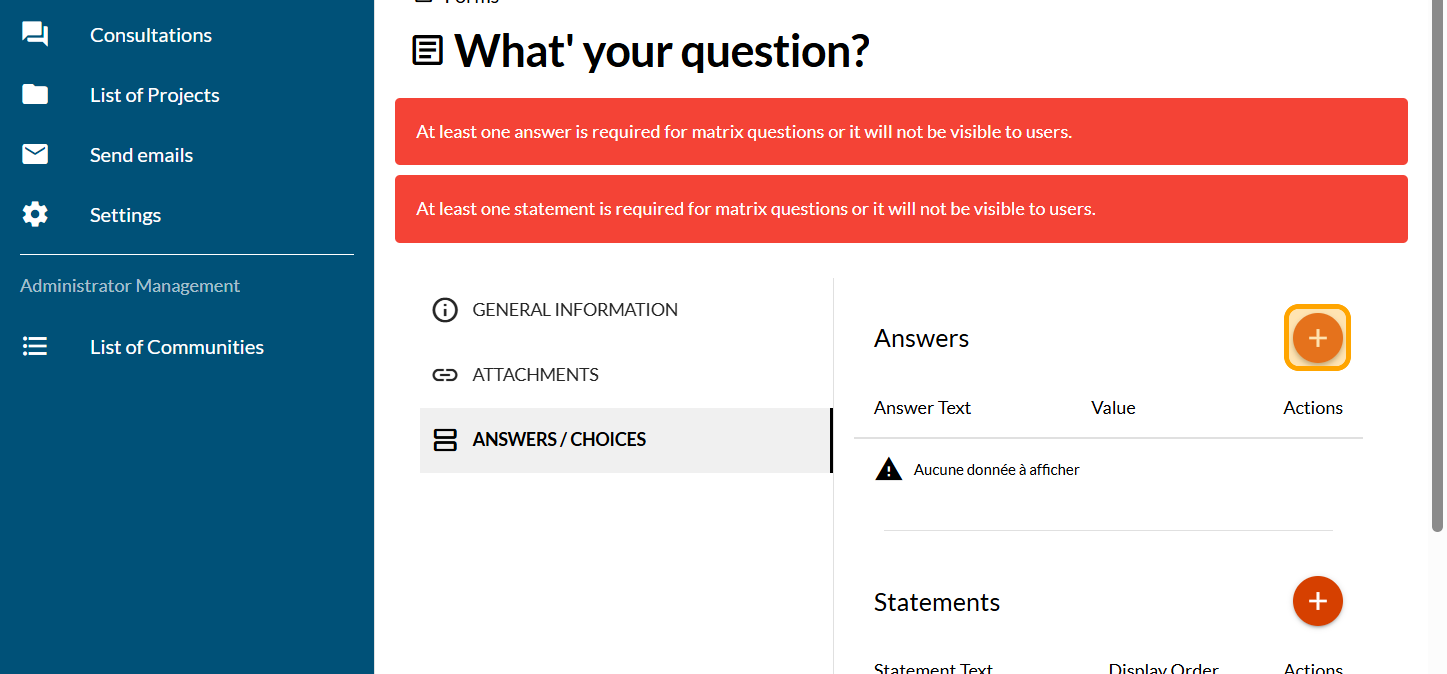Image resolution: width=1447 pixels, height=674 pixels.
Task: Add a new answer with the plus button
Action: 1317,338
